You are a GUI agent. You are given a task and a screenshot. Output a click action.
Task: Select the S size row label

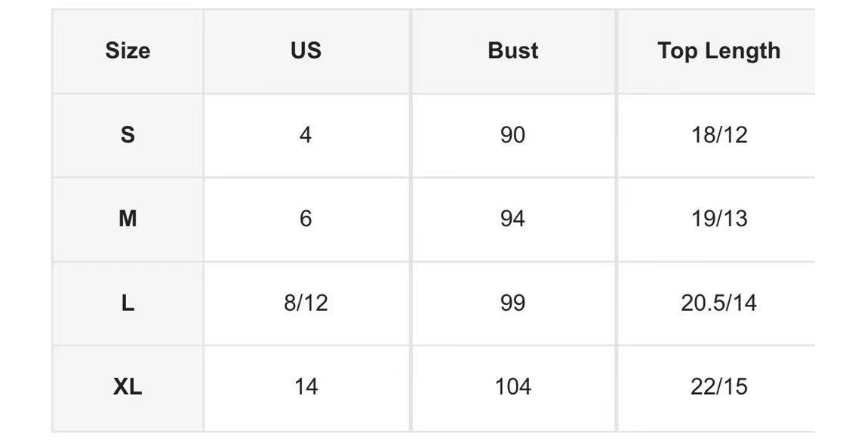click(127, 136)
